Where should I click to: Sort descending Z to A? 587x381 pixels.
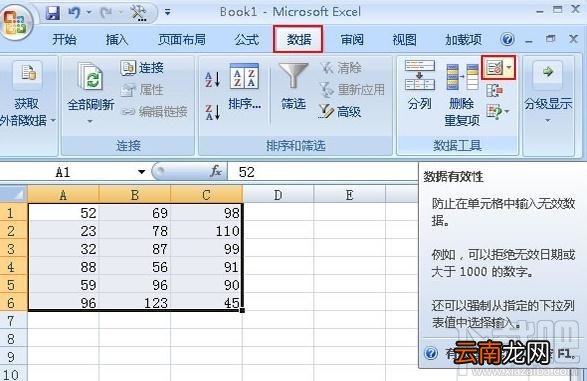point(212,112)
